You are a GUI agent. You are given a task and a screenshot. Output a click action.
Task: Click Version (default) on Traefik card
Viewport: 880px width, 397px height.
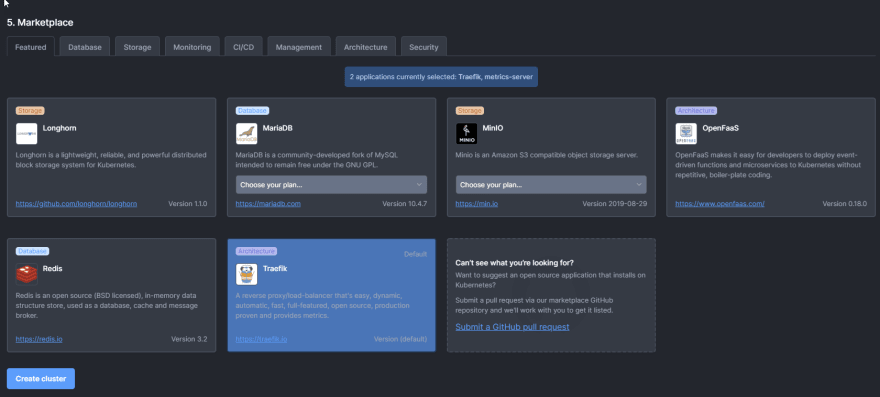[400, 339]
